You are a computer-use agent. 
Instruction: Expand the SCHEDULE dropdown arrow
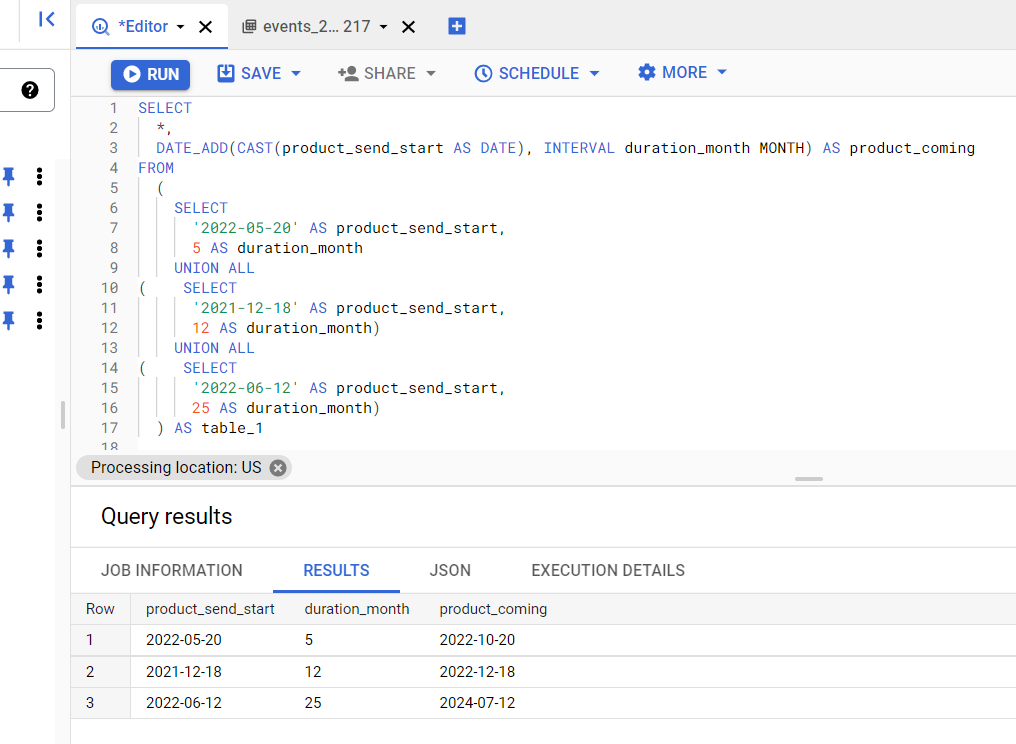point(594,73)
